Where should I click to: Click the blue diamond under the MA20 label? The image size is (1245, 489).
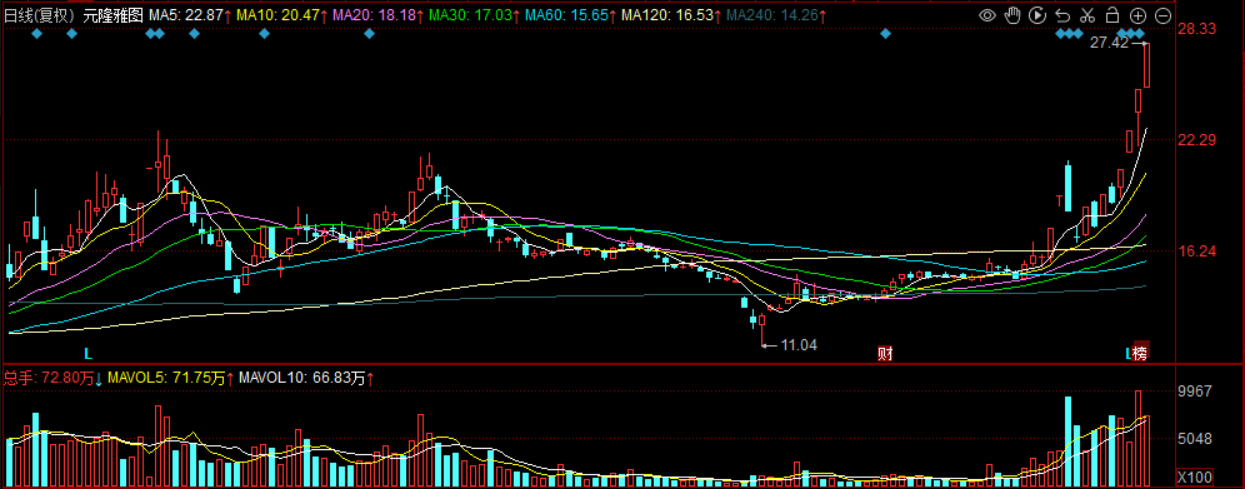369,34
